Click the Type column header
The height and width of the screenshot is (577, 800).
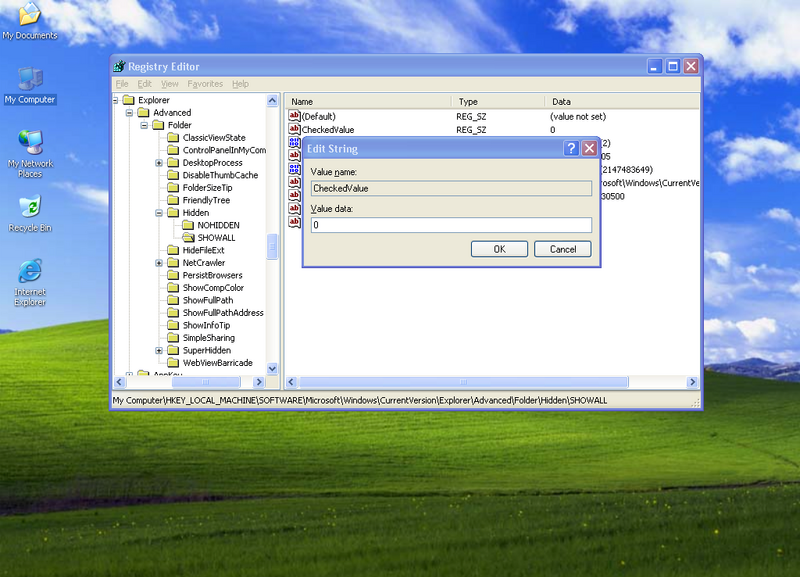(498, 102)
